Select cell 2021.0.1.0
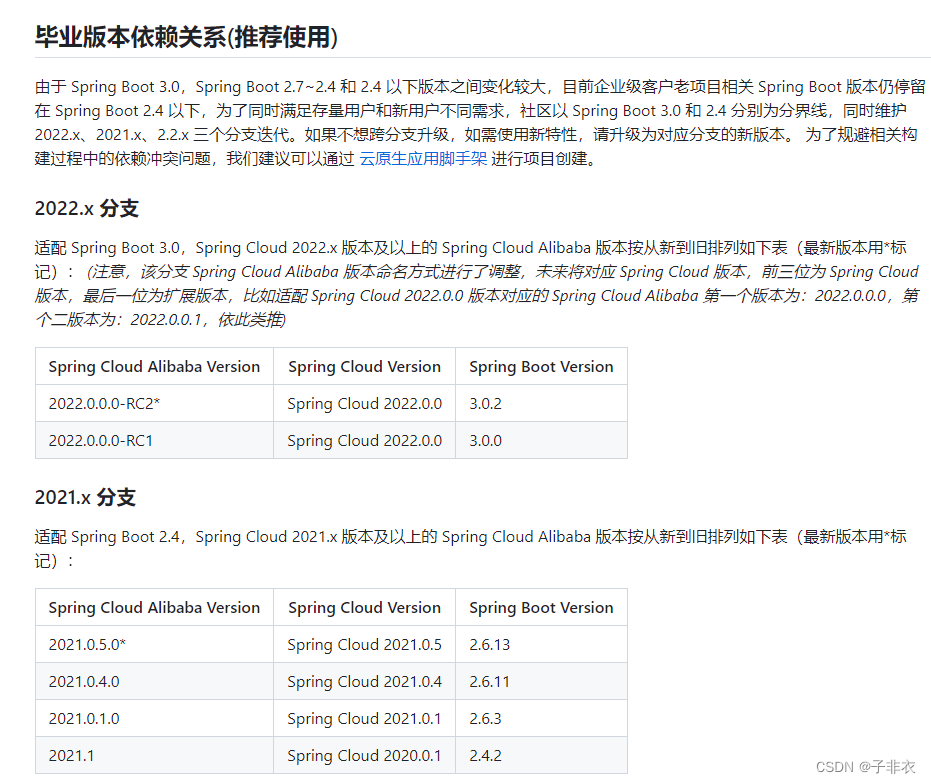The width and height of the screenshot is (931, 783). (x=154, y=718)
